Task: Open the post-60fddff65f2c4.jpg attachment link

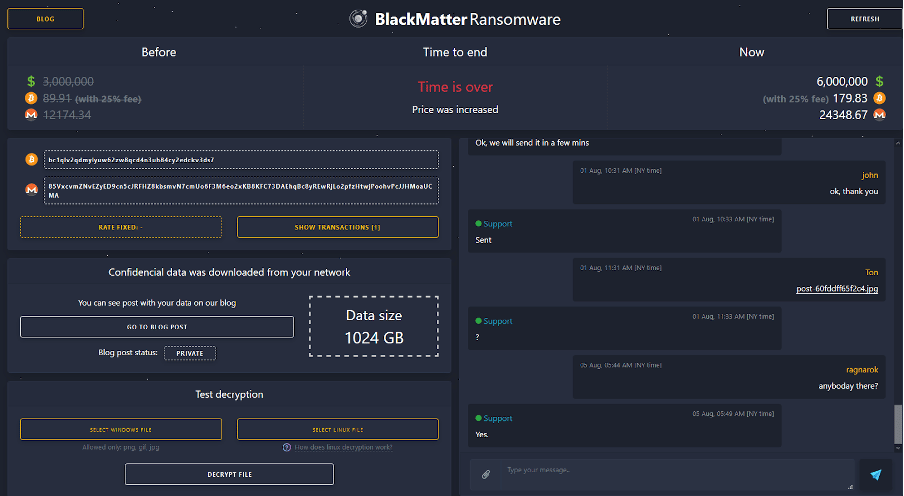Action: (x=836, y=289)
